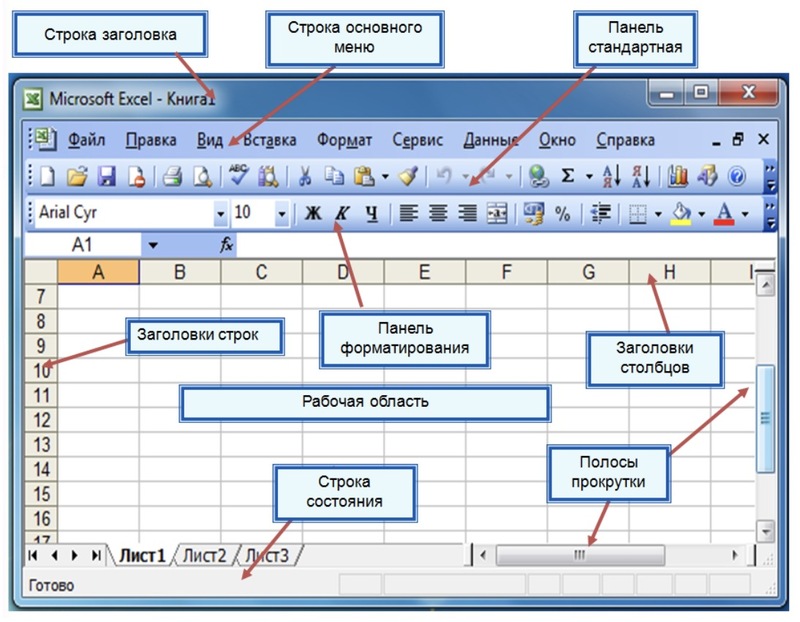Open the Формат menu
800x622 pixels.
coord(344,140)
